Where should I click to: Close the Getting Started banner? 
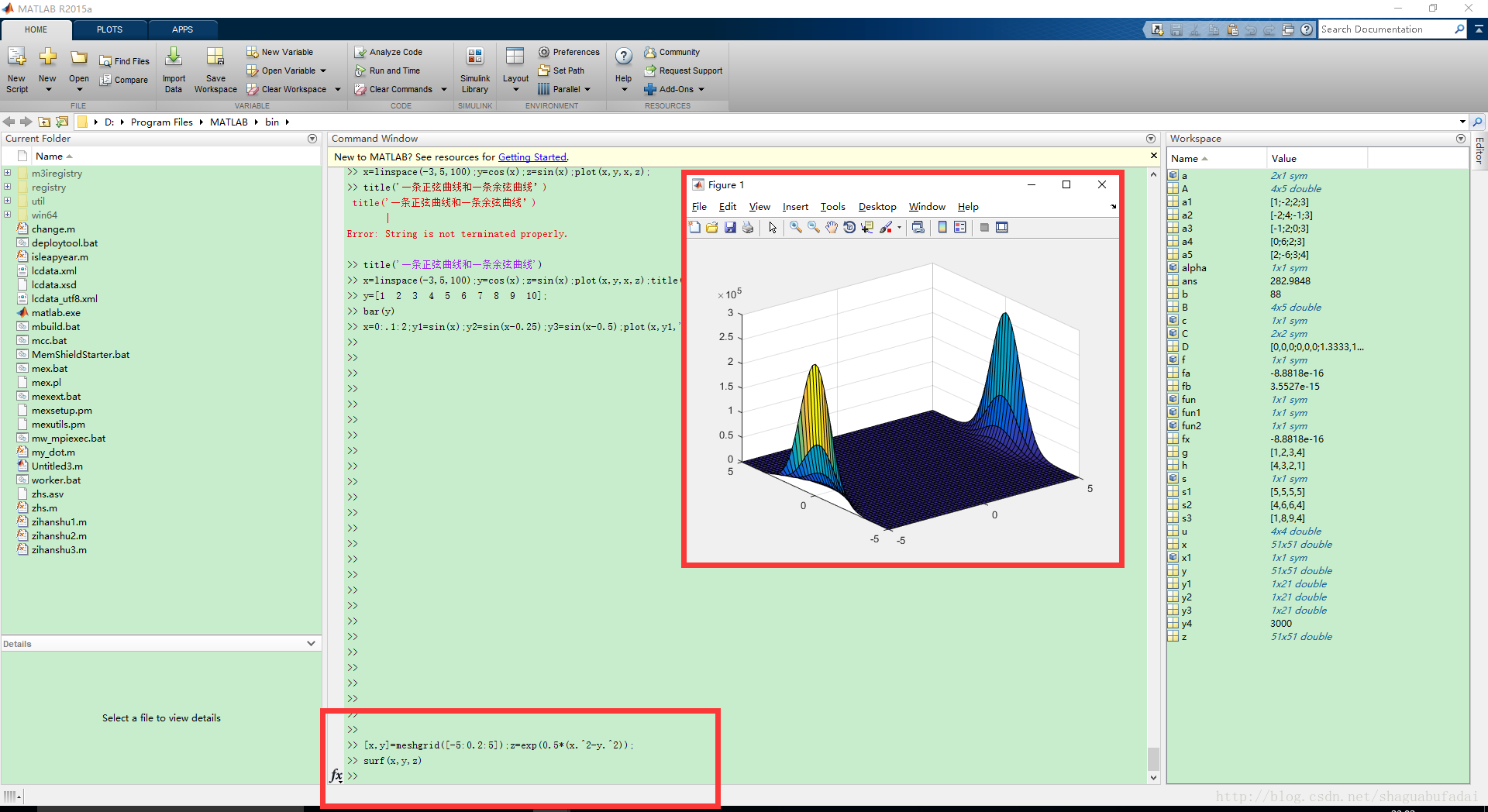click(x=1154, y=156)
